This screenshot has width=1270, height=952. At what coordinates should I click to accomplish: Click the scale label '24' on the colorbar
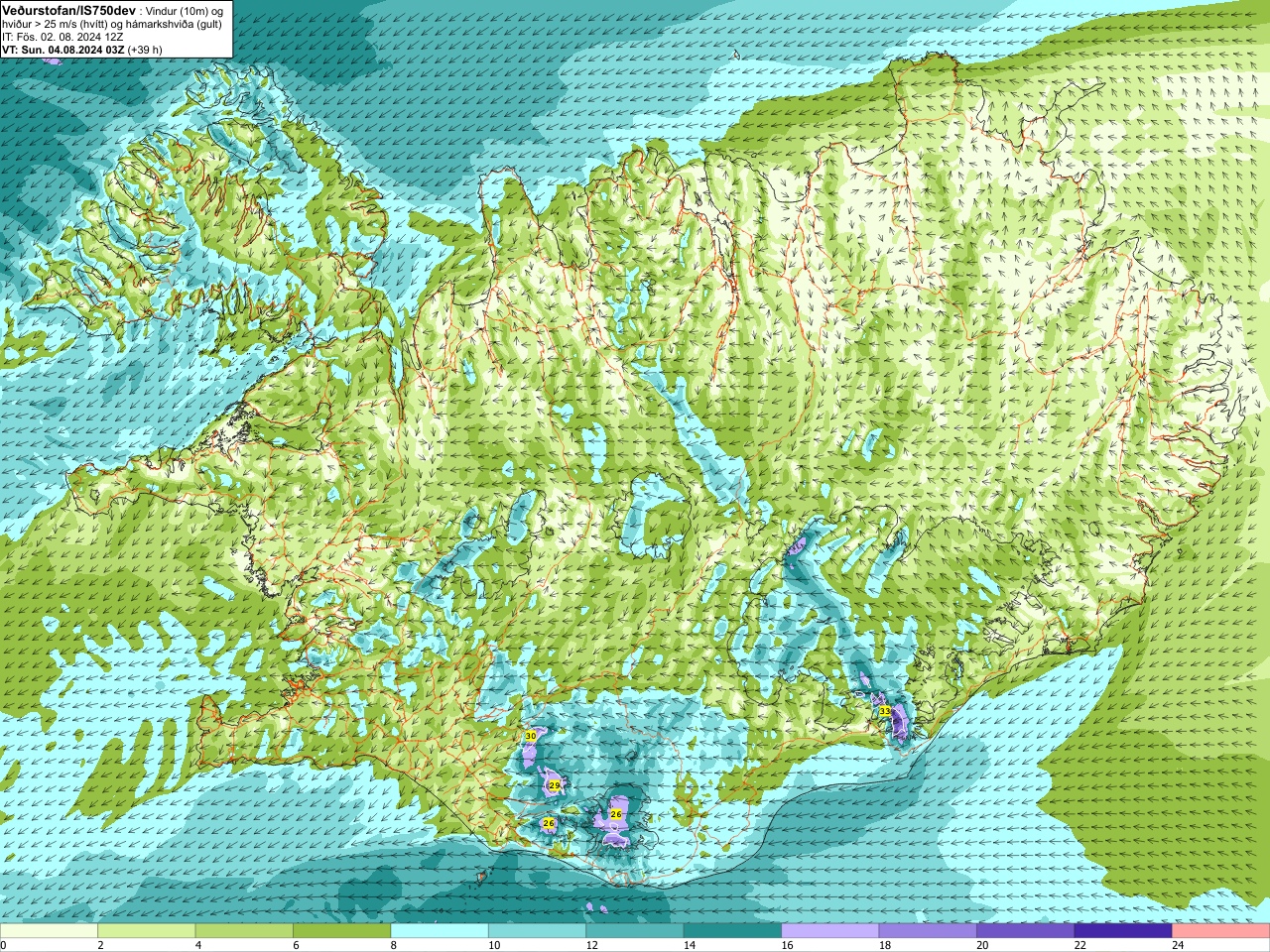click(1178, 946)
